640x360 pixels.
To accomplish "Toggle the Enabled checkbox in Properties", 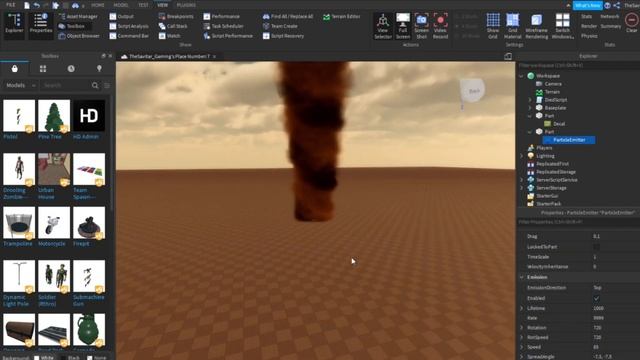I will tap(596, 298).
